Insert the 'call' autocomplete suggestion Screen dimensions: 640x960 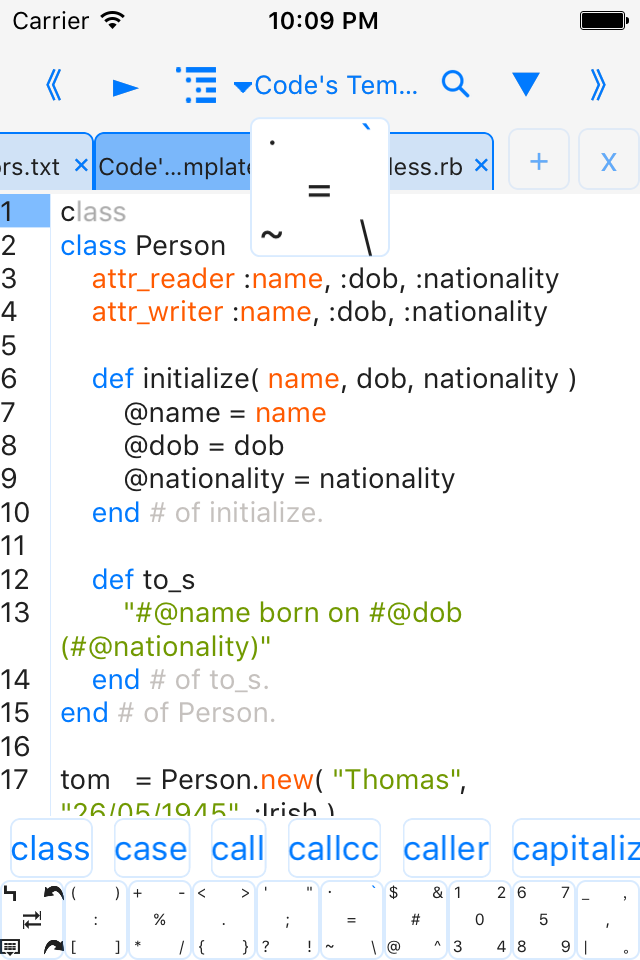pos(238,848)
